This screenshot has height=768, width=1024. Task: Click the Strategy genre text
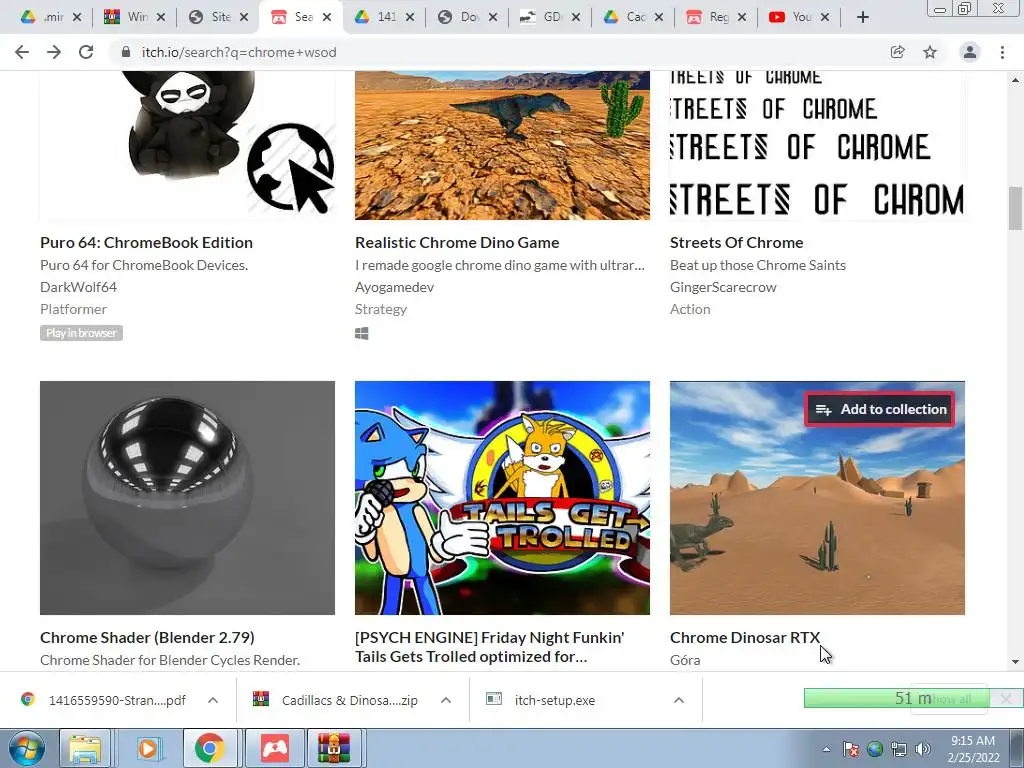(x=381, y=309)
